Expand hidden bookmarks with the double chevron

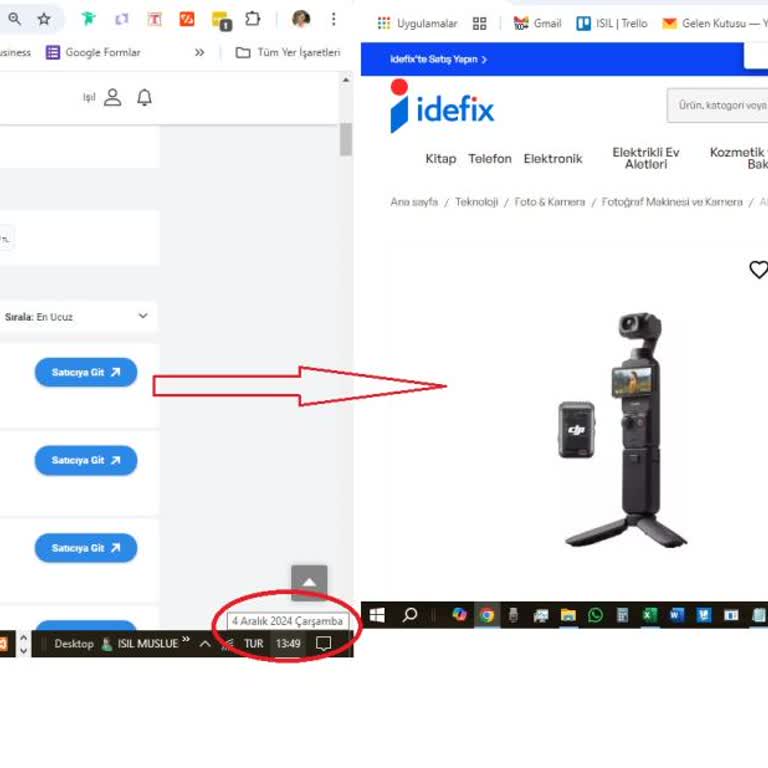[199, 52]
